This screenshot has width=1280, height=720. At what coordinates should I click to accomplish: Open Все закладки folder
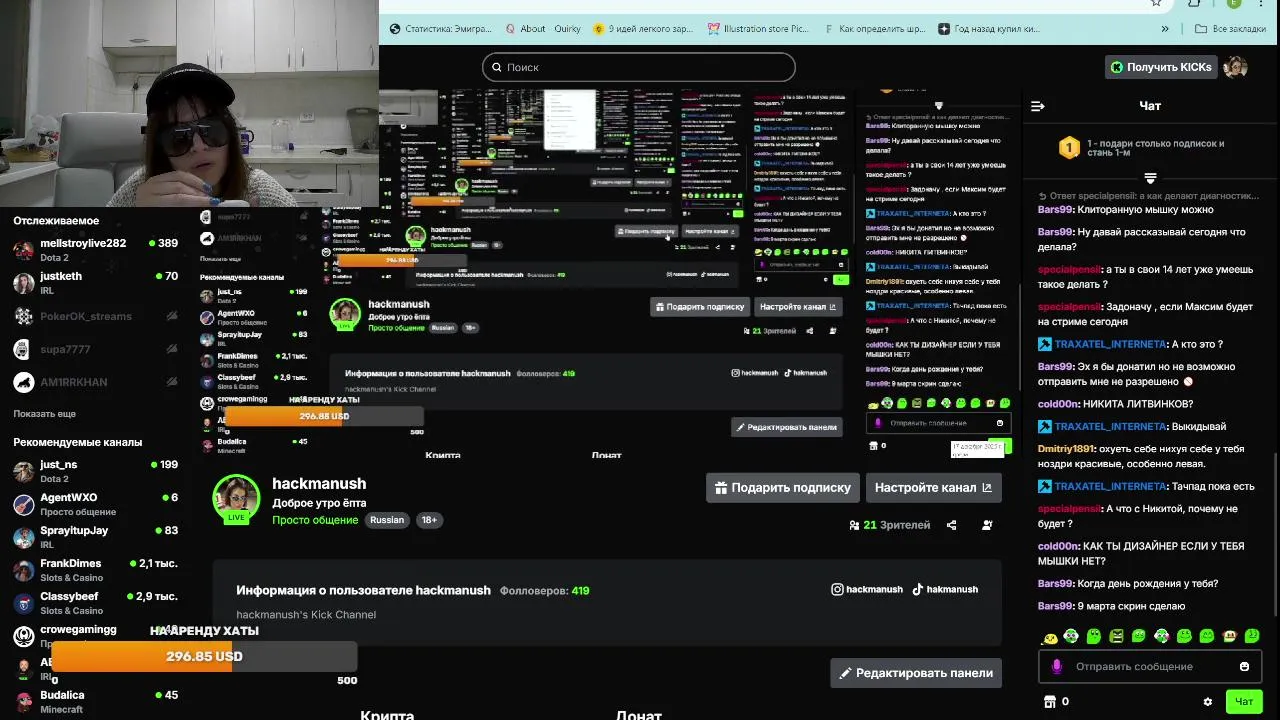click(1230, 29)
